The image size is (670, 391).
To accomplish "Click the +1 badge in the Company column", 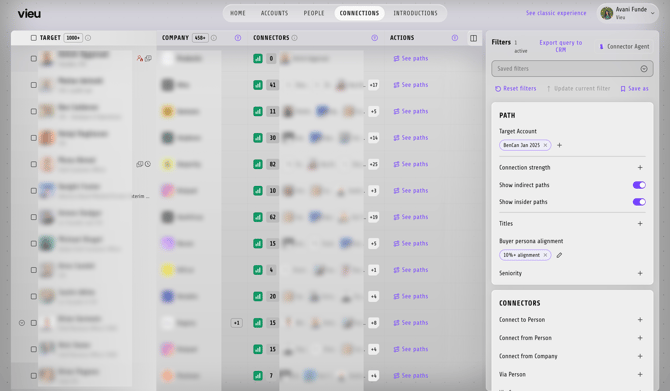I will [236, 323].
